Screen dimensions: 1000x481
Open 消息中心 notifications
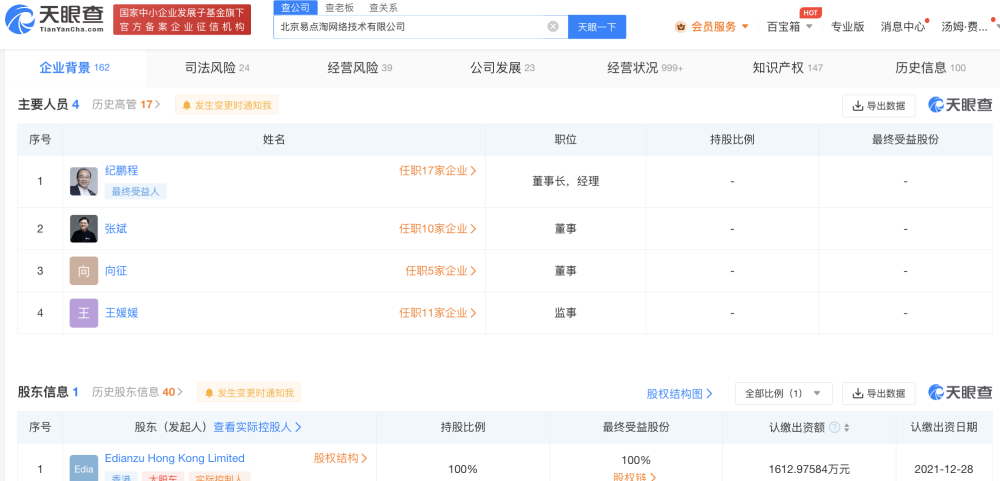click(x=902, y=27)
